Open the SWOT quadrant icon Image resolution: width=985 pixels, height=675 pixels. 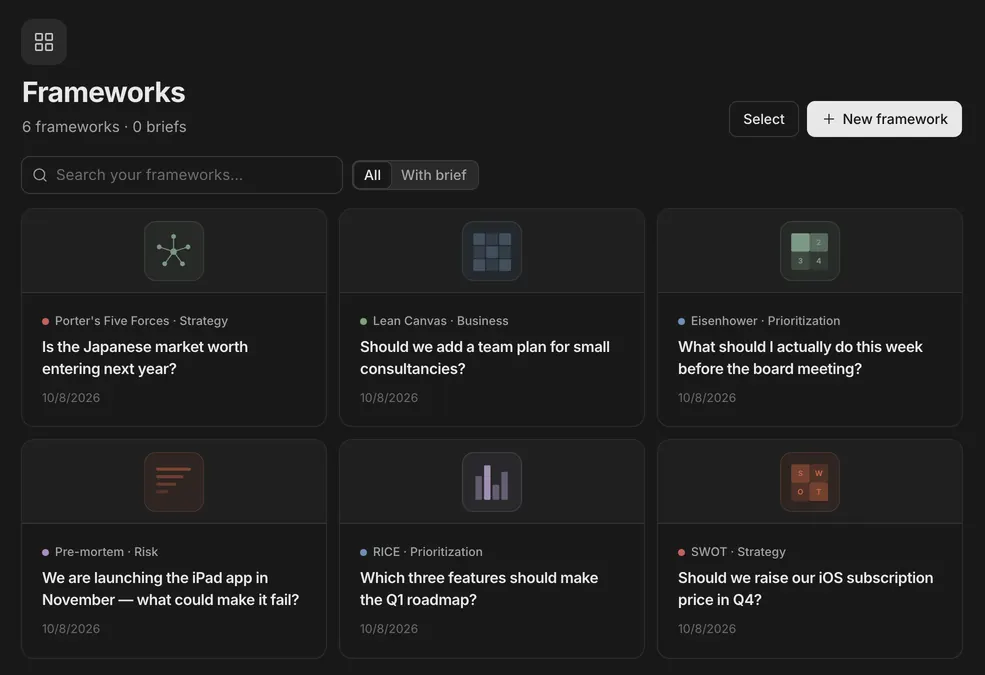pyautogui.click(x=810, y=482)
